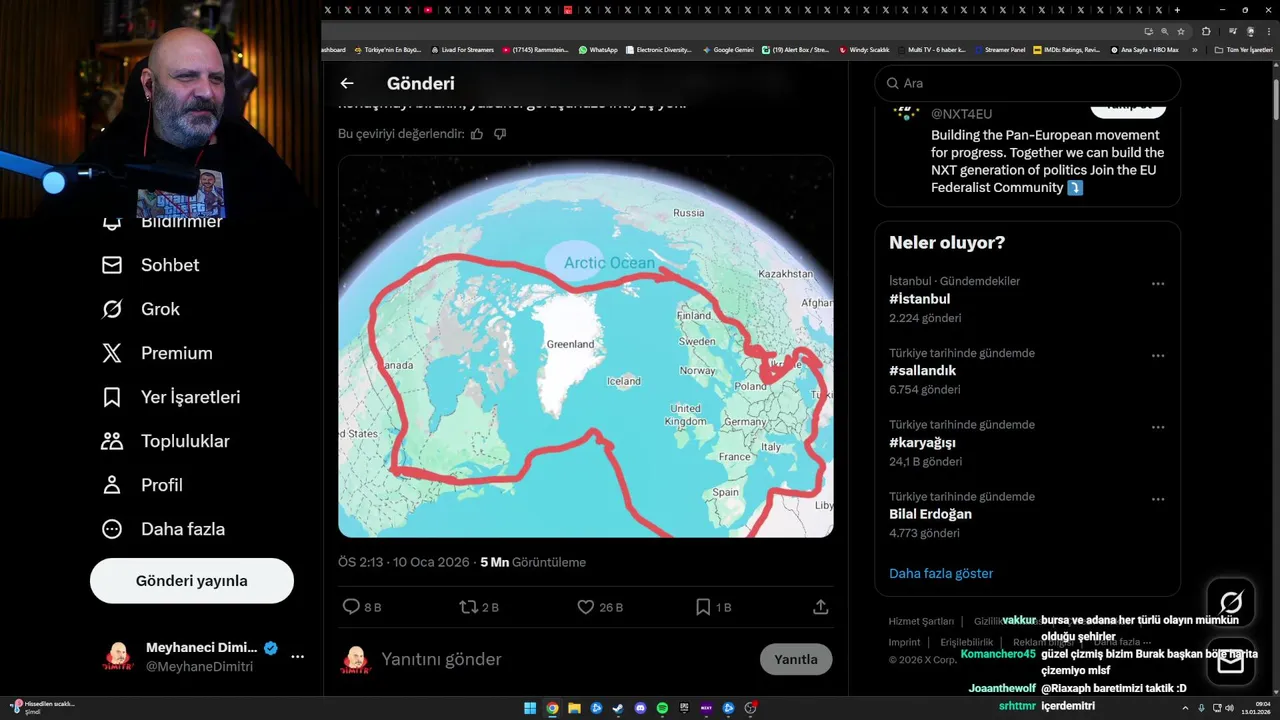Screen dimensions: 1280x720
Task: Show hidden system tray icons
Action: point(1186,708)
